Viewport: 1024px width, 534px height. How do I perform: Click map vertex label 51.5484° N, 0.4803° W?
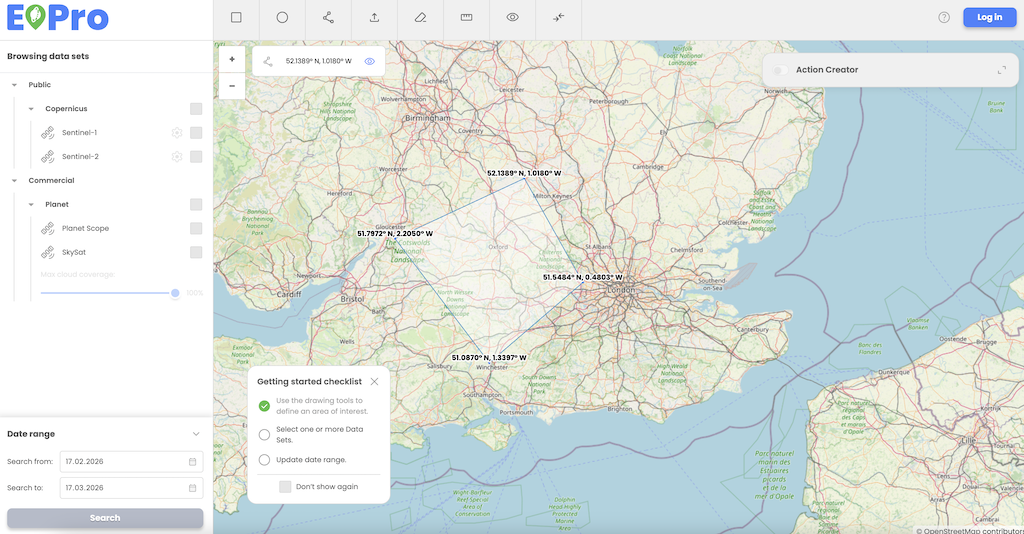pos(583,277)
